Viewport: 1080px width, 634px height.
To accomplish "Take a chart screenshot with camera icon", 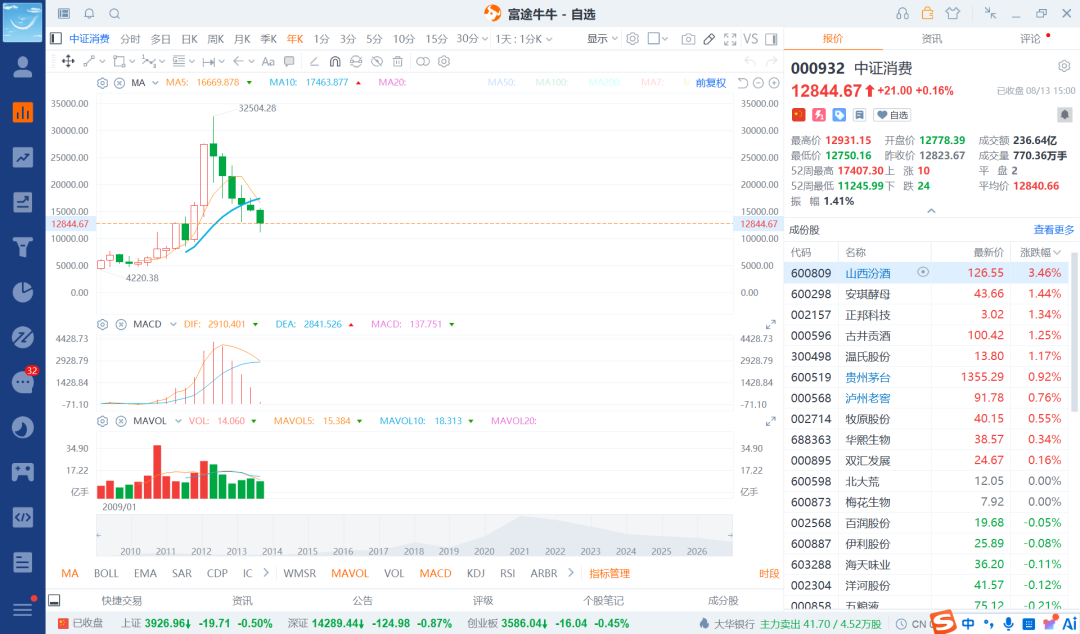I will point(688,39).
